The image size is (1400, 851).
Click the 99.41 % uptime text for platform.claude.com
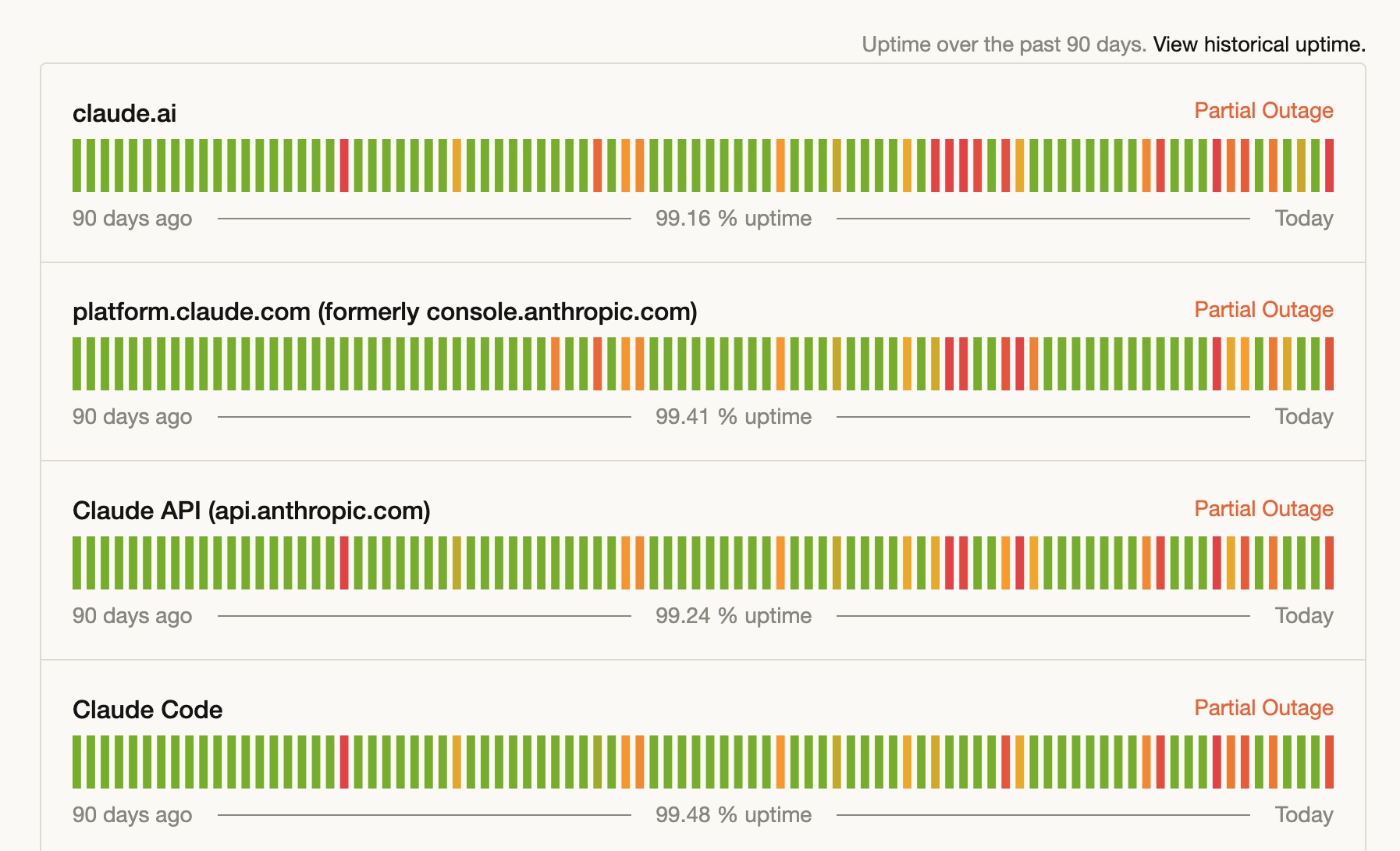click(734, 417)
